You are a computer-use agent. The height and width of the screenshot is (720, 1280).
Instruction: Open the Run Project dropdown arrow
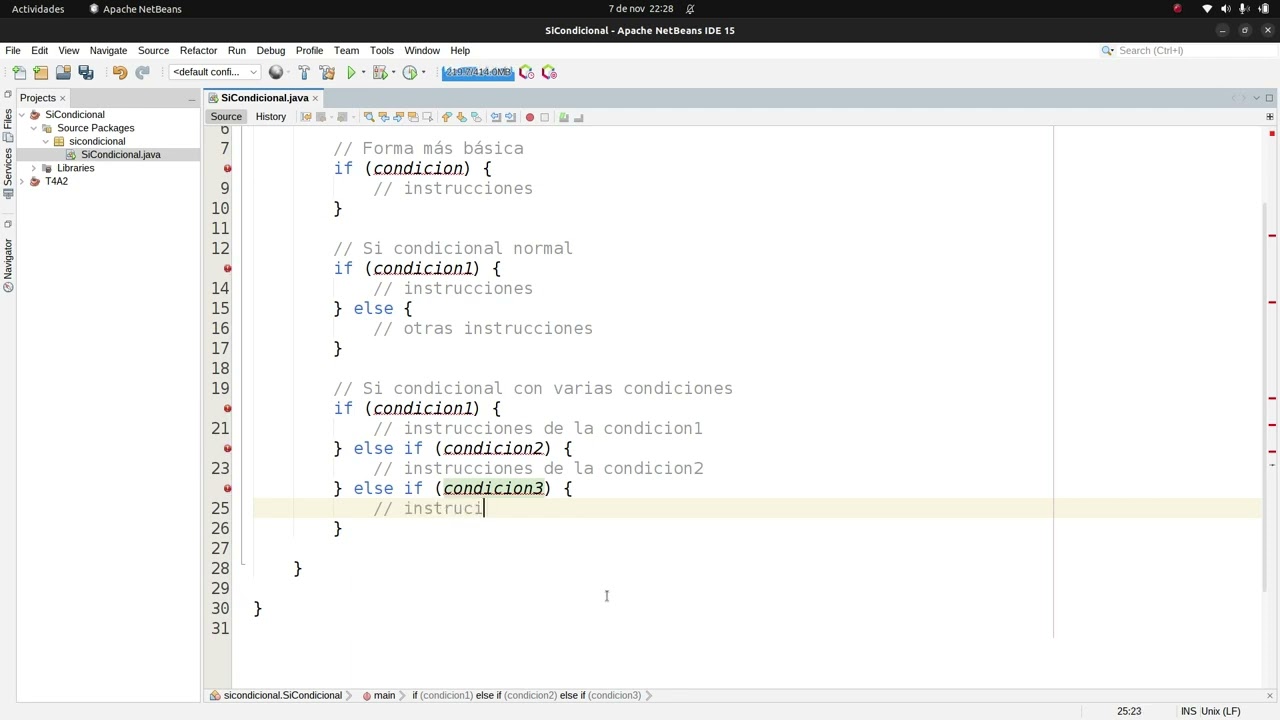[363, 72]
